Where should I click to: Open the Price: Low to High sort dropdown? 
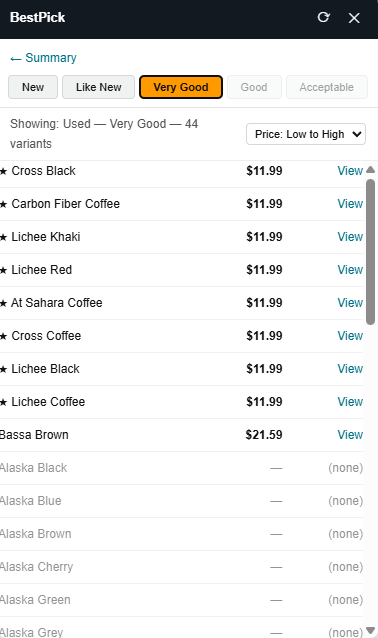[x=306, y=134]
